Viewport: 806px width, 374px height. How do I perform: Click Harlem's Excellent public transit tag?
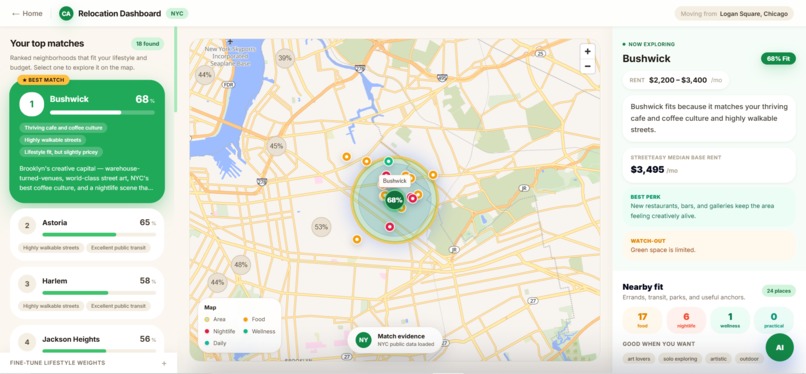[118, 306]
